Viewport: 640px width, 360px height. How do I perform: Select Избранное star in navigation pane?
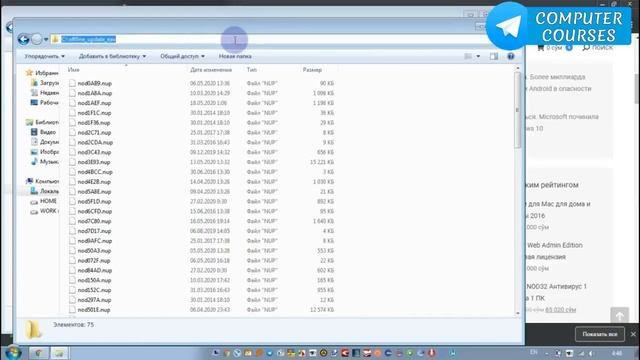click(29, 73)
